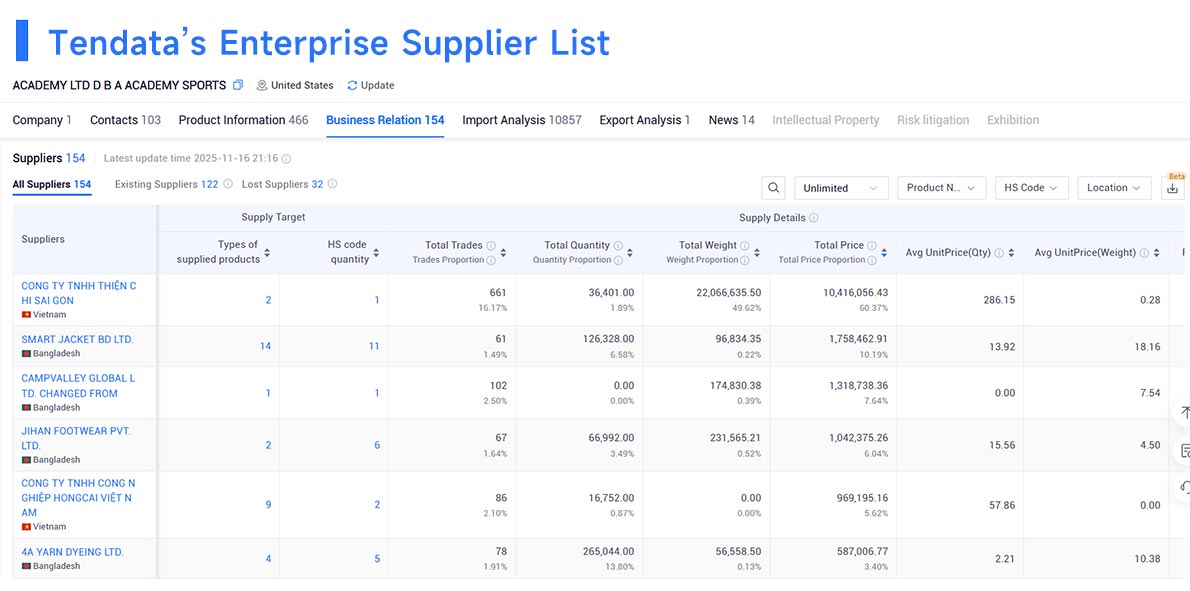The height and width of the screenshot is (591, 1190).
Task: Click info icon beside Avg UnitPrice(Qty)
Action: click(x=999, y=253)
